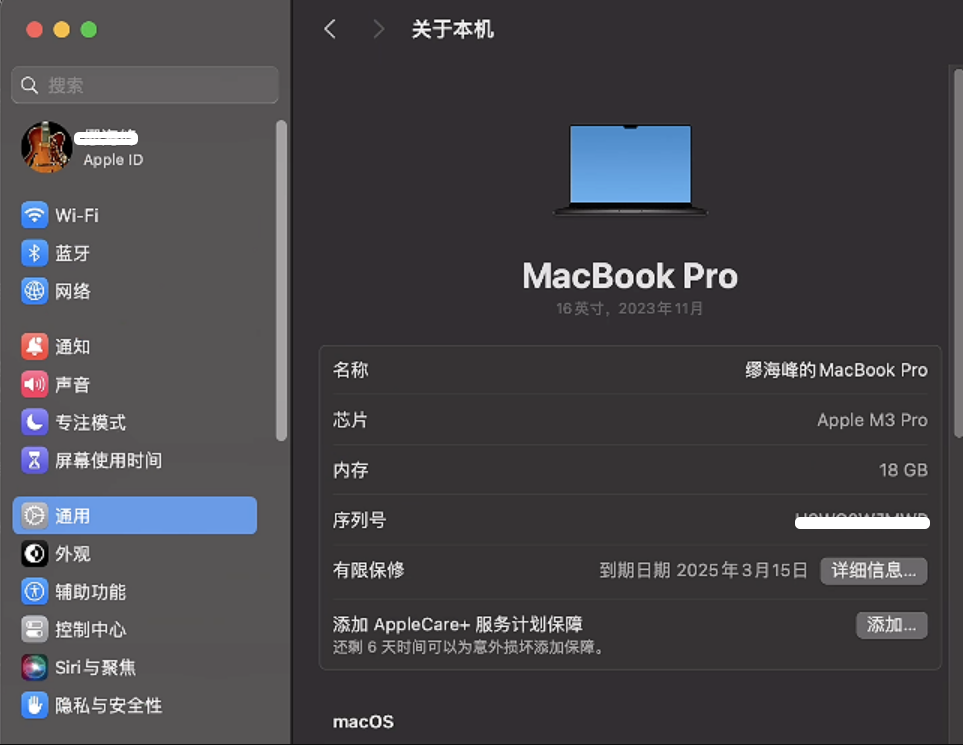
Task: Click the Bluetooth icon in sidebar
Action: [34, 253]
